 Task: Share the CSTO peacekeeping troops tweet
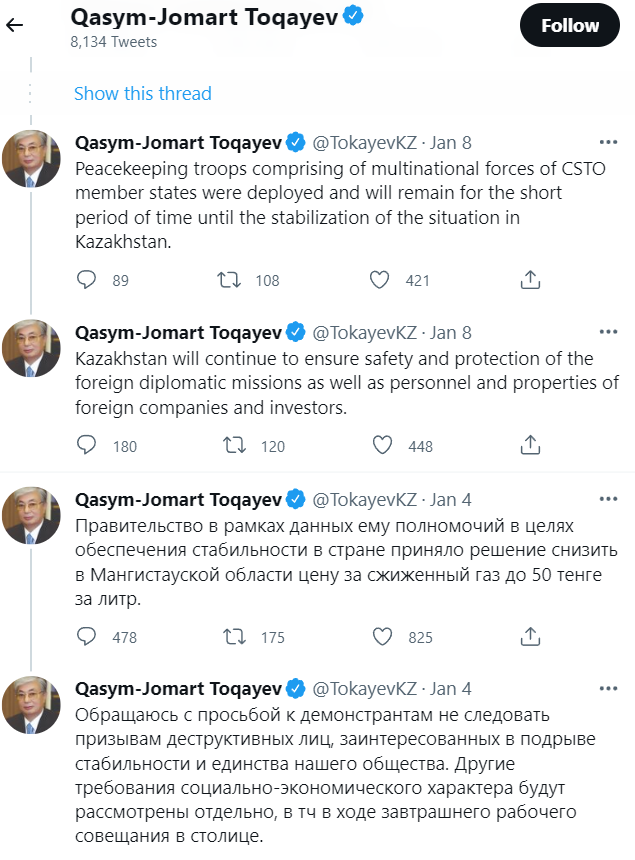(x=531, y=281)
